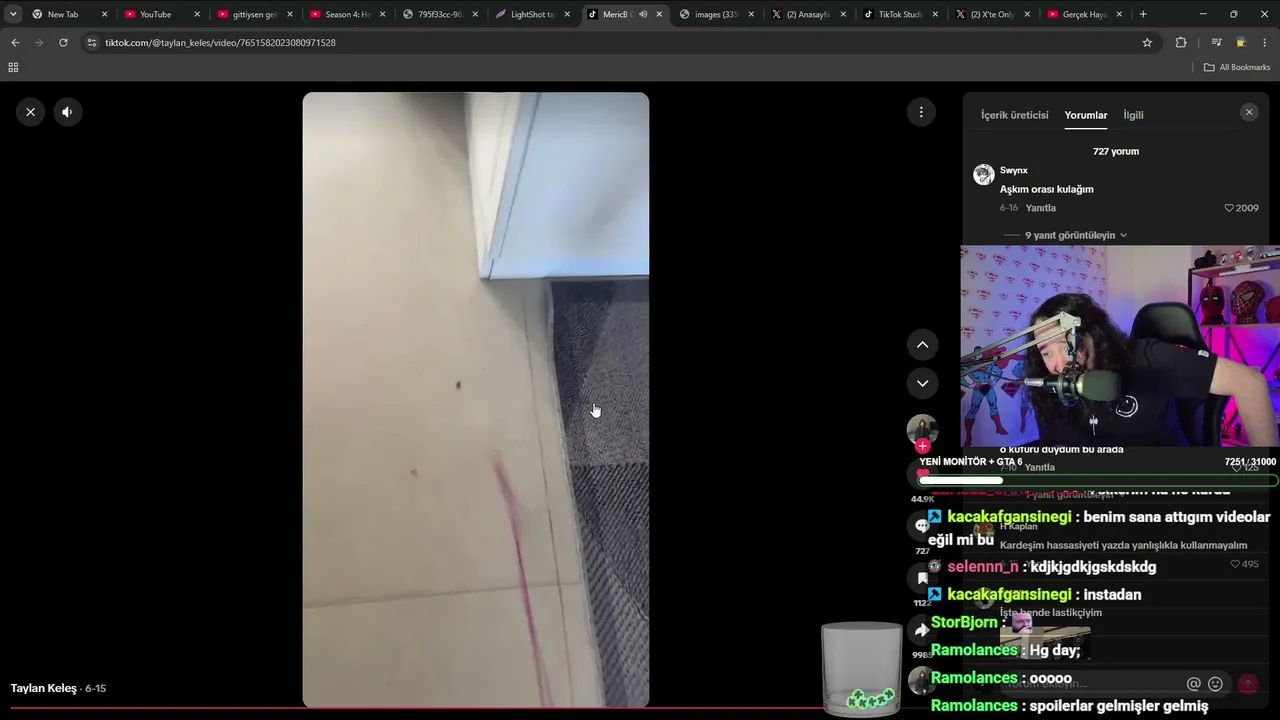Open the media controls toolbar icon
Screen dimensions: 1280x720
[1216, 43]
